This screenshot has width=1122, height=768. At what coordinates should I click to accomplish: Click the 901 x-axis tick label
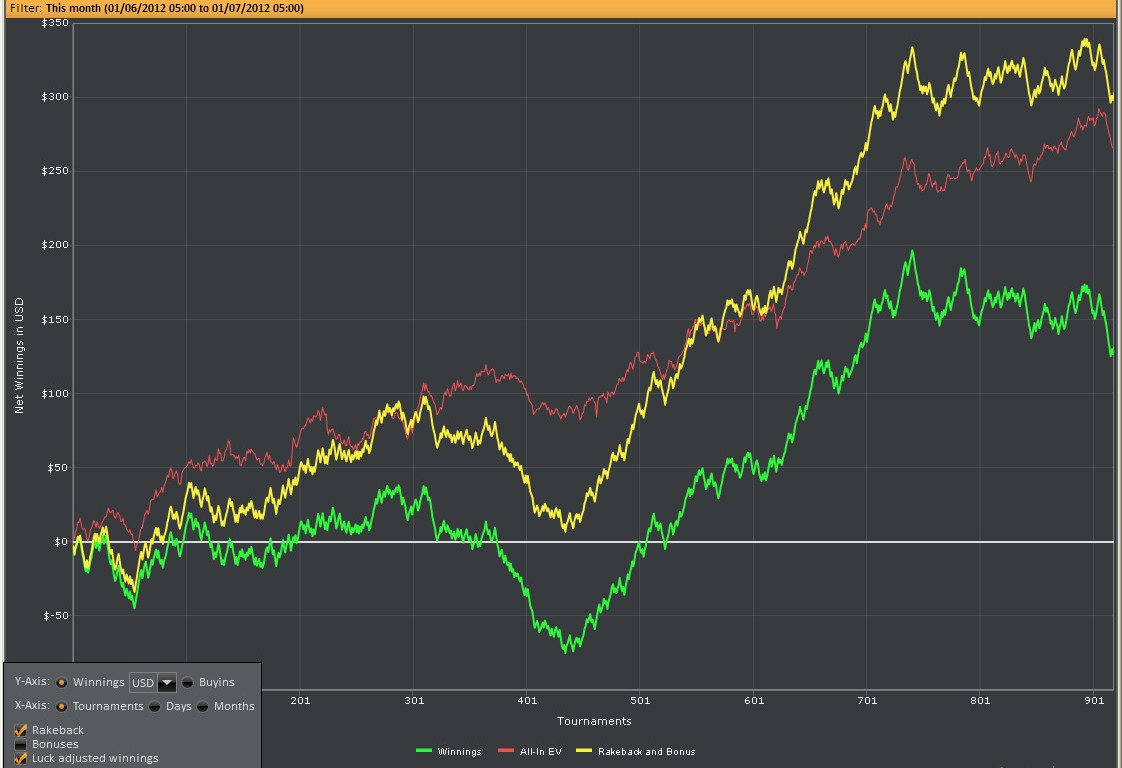click(x=1094, y=701)
